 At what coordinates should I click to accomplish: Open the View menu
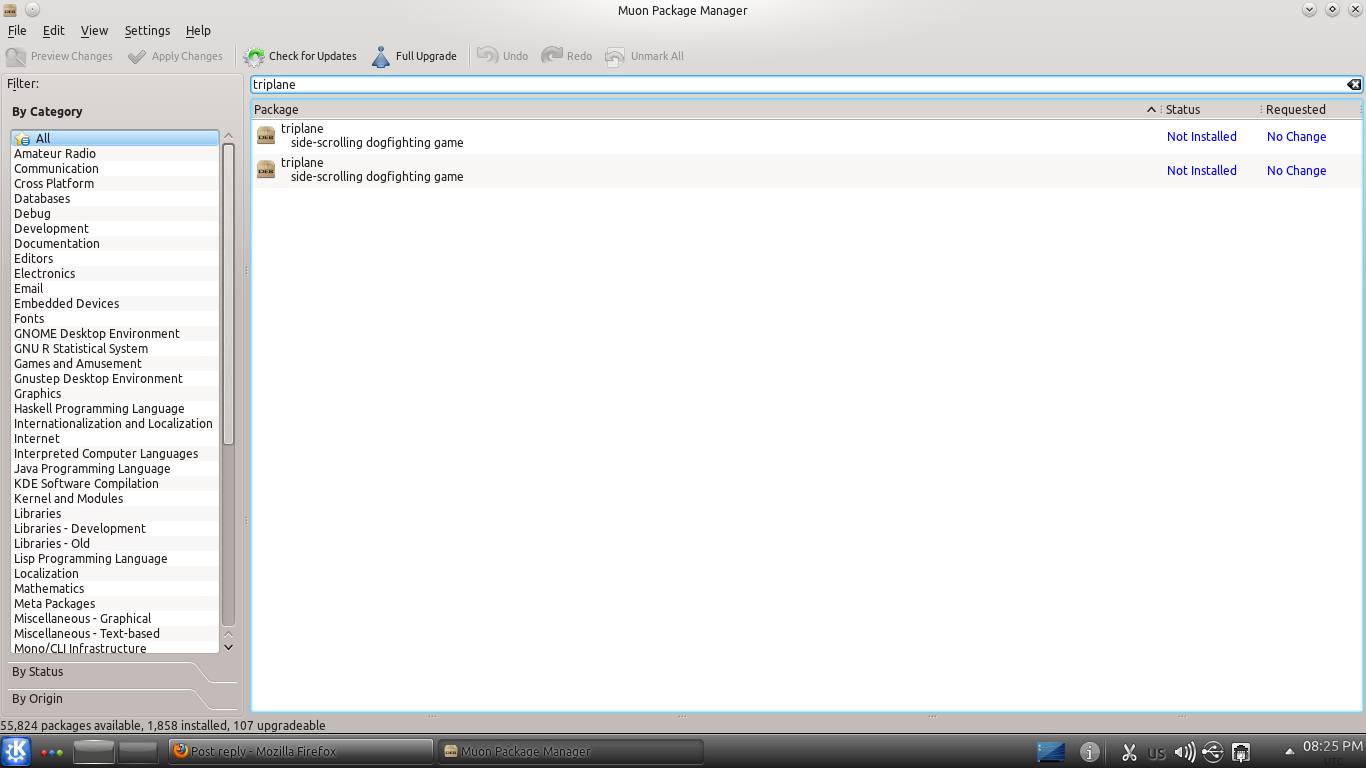click(94, 31)
